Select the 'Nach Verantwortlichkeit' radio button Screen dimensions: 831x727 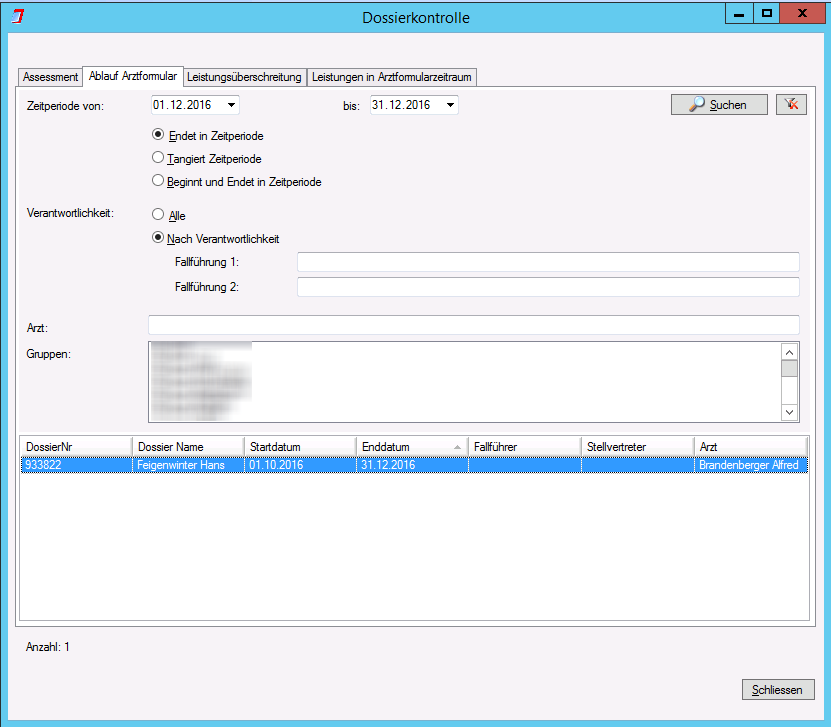tap(158, 238)
